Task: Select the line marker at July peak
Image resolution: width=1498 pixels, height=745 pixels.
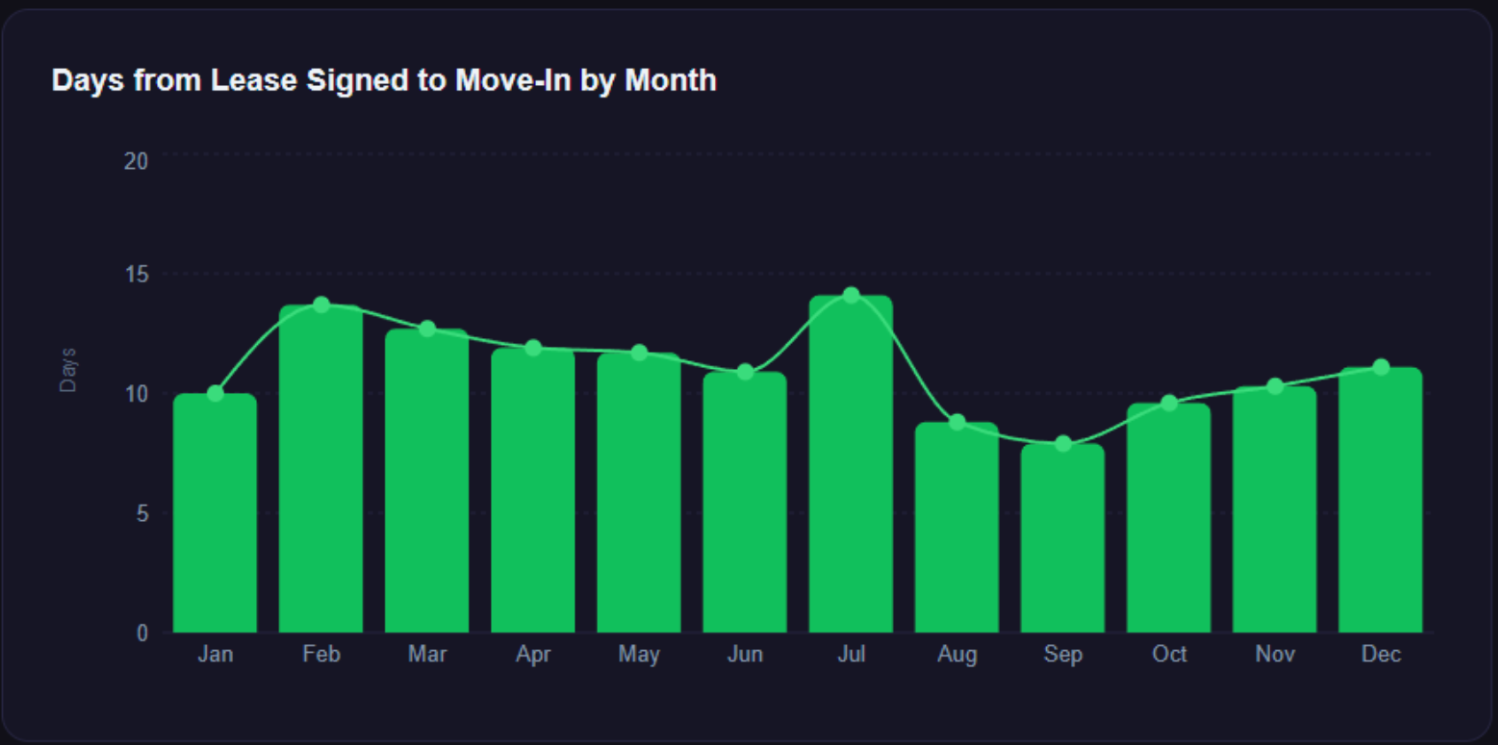Action: click(851, 295)
